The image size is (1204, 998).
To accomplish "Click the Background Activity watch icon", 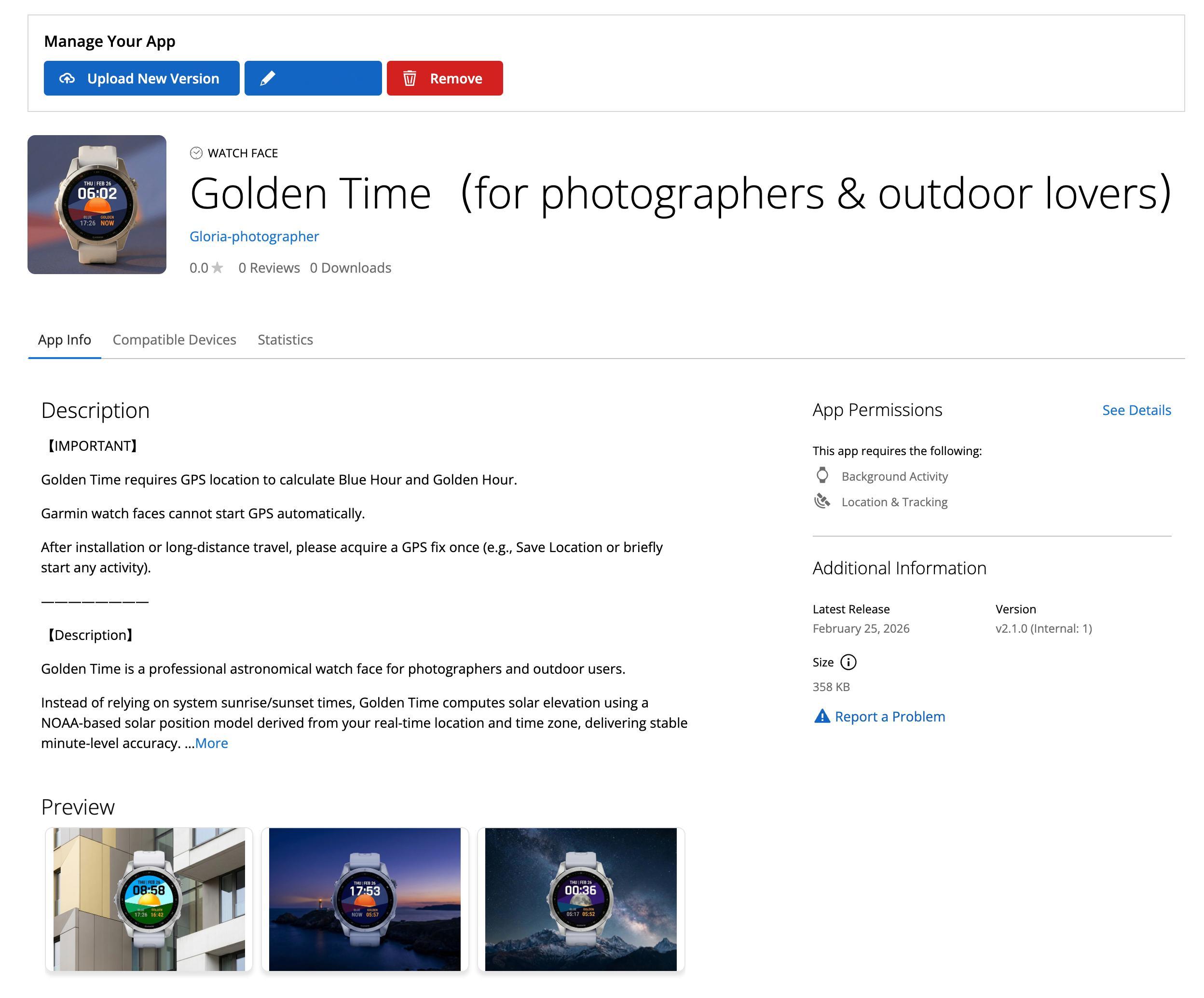I will pyautogui.click(x=822, y=475).
